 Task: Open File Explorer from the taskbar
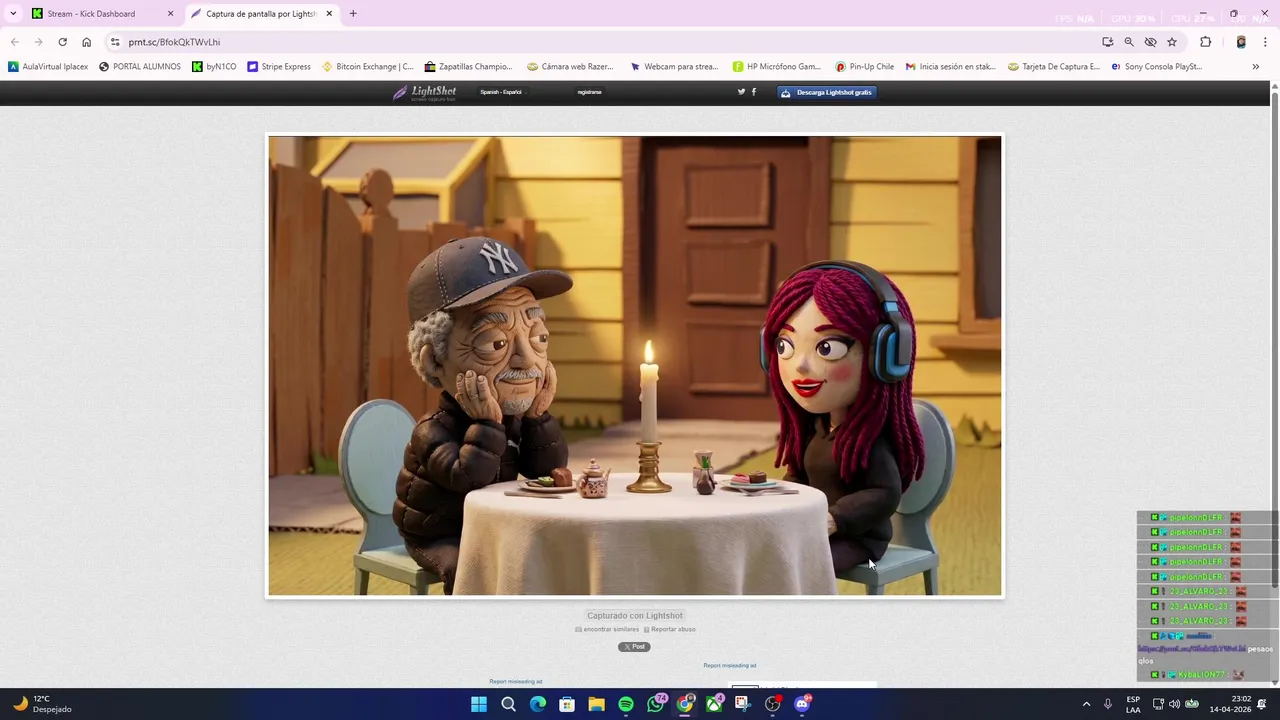coord(596,704)
